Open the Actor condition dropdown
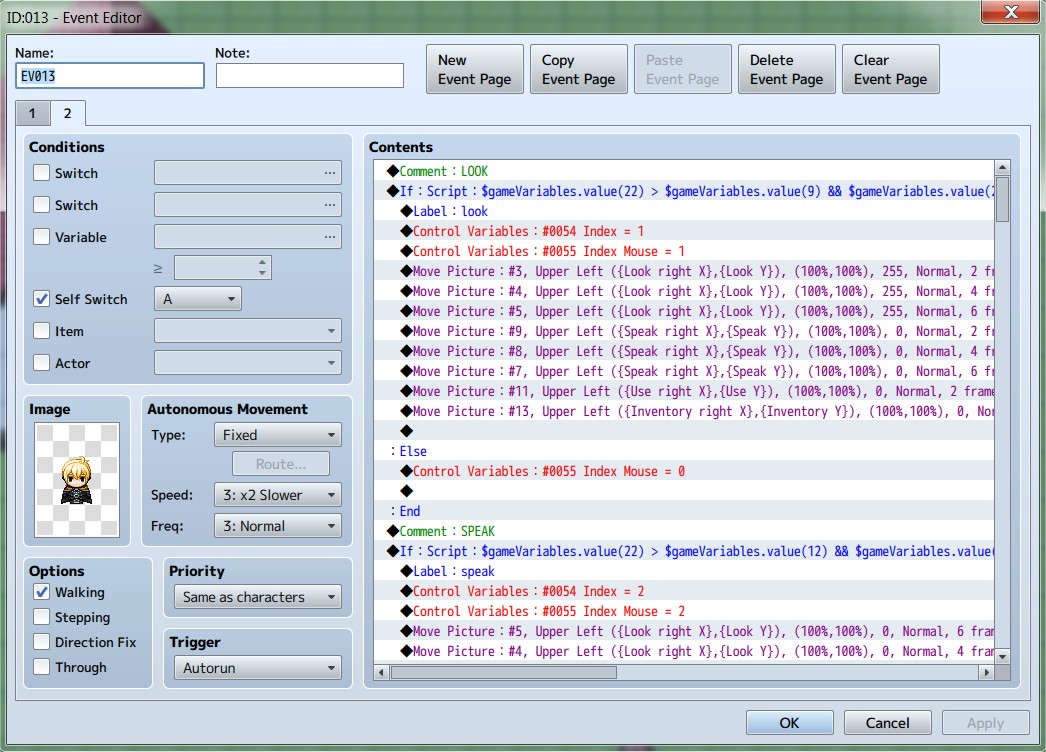This screenshot has height=752, width=1046. click(247, 363)
